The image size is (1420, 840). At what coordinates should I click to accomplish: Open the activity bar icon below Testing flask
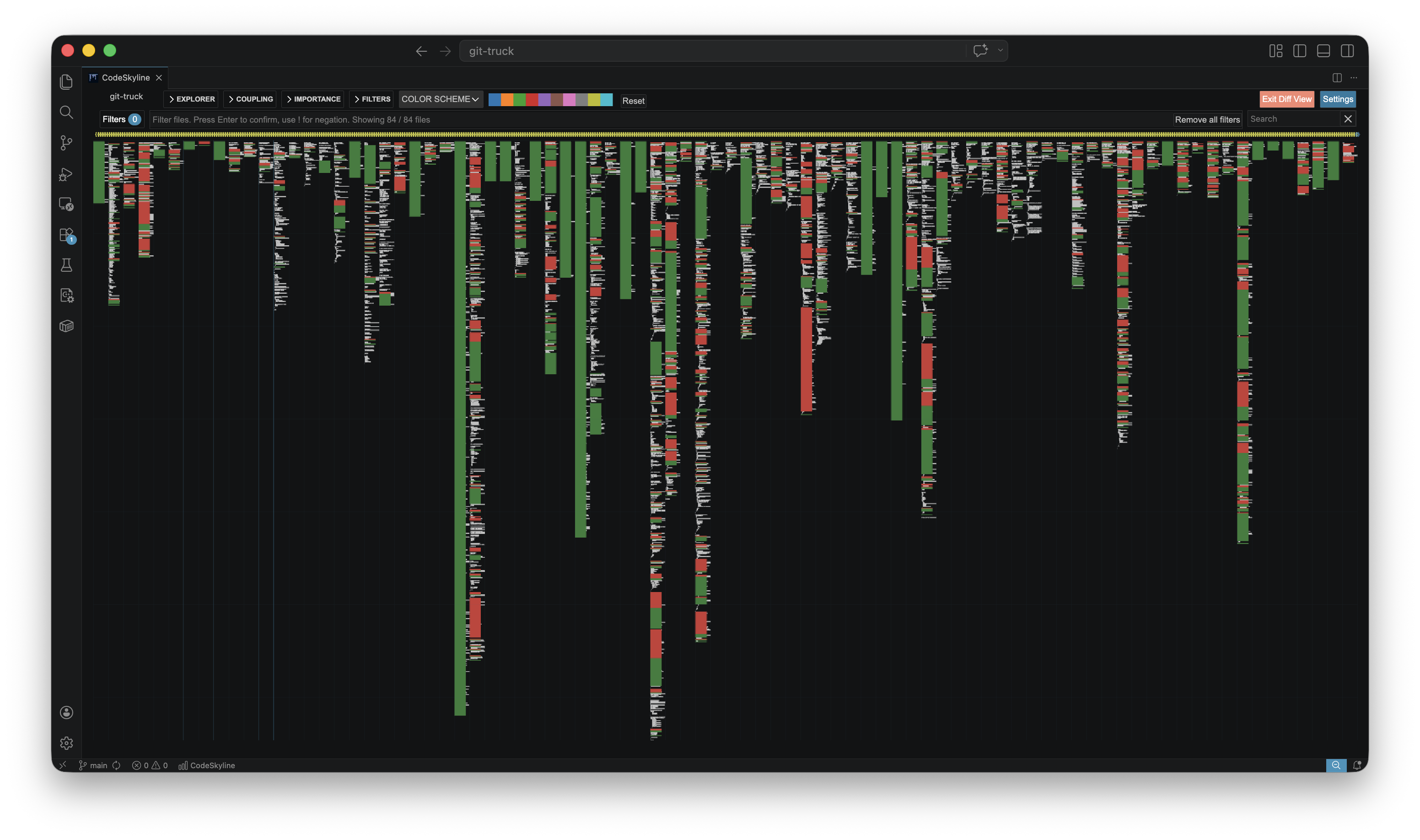tap(66, 296)
